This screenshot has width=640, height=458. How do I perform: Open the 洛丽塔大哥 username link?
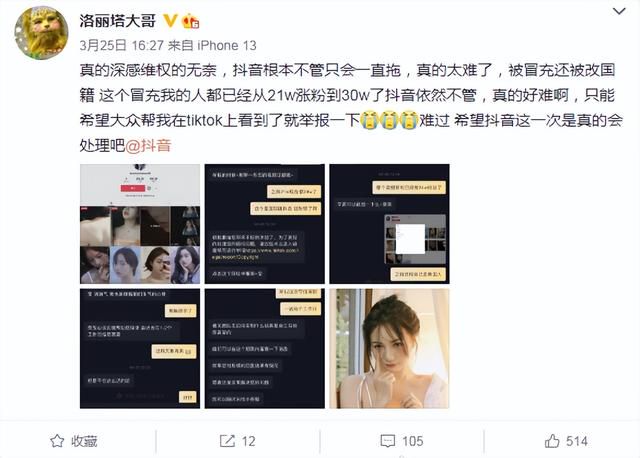[118, 20]
